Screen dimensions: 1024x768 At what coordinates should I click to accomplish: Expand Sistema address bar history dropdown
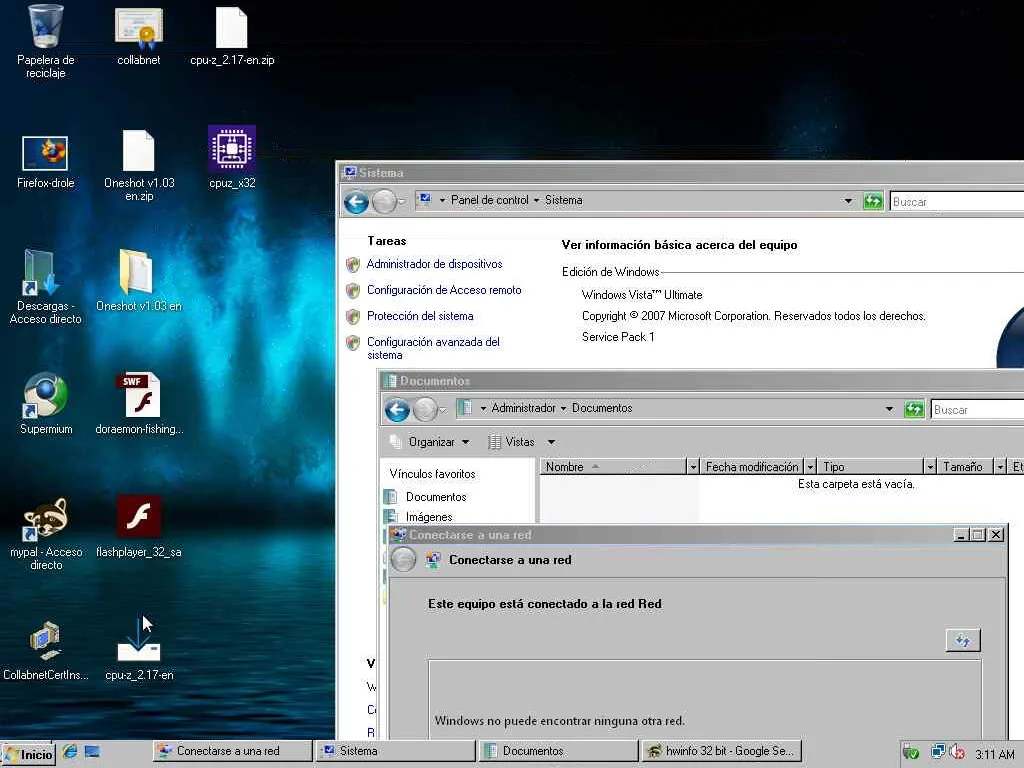(x=848, y=200)
